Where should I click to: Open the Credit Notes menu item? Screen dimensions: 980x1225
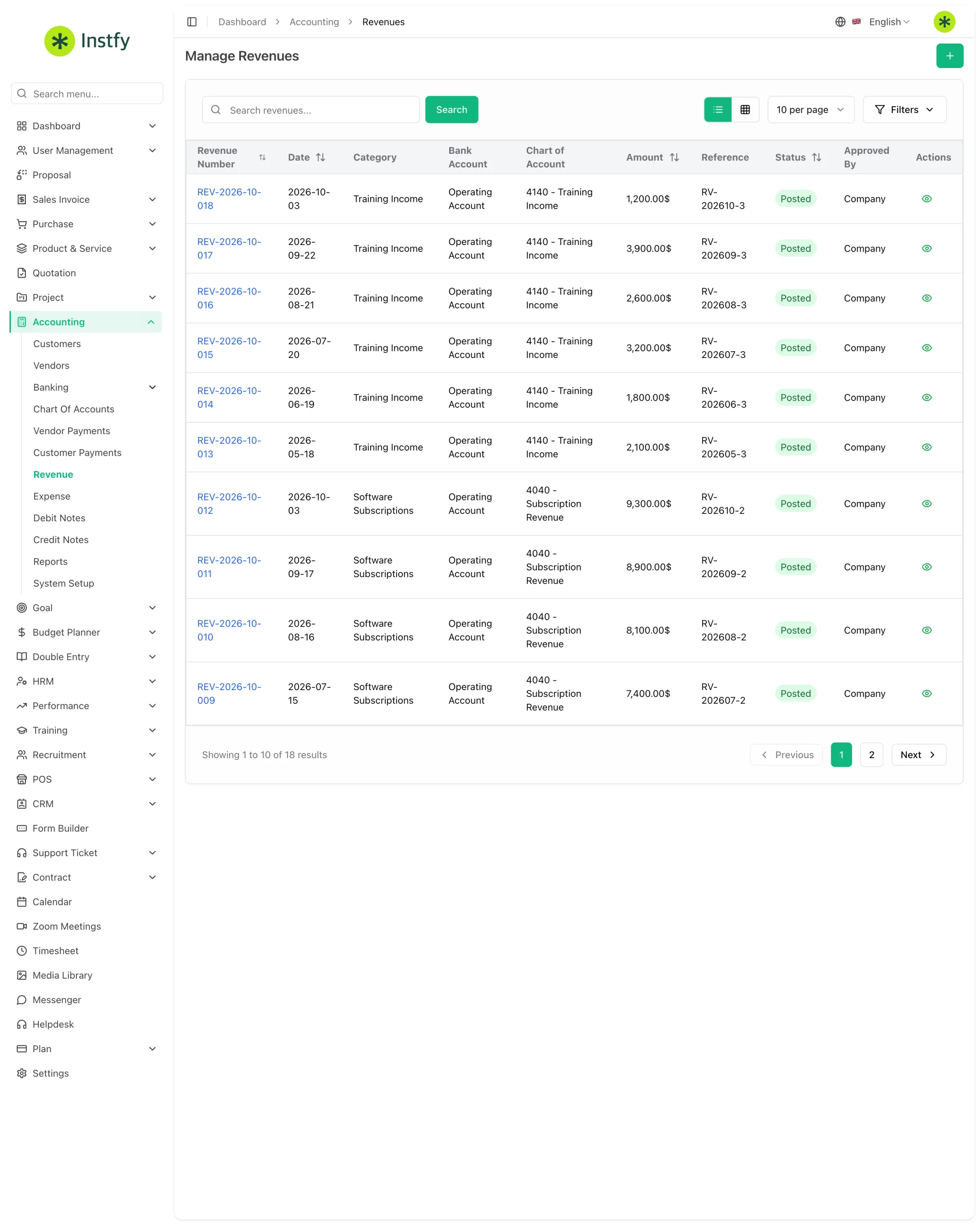tap(61, 540)
